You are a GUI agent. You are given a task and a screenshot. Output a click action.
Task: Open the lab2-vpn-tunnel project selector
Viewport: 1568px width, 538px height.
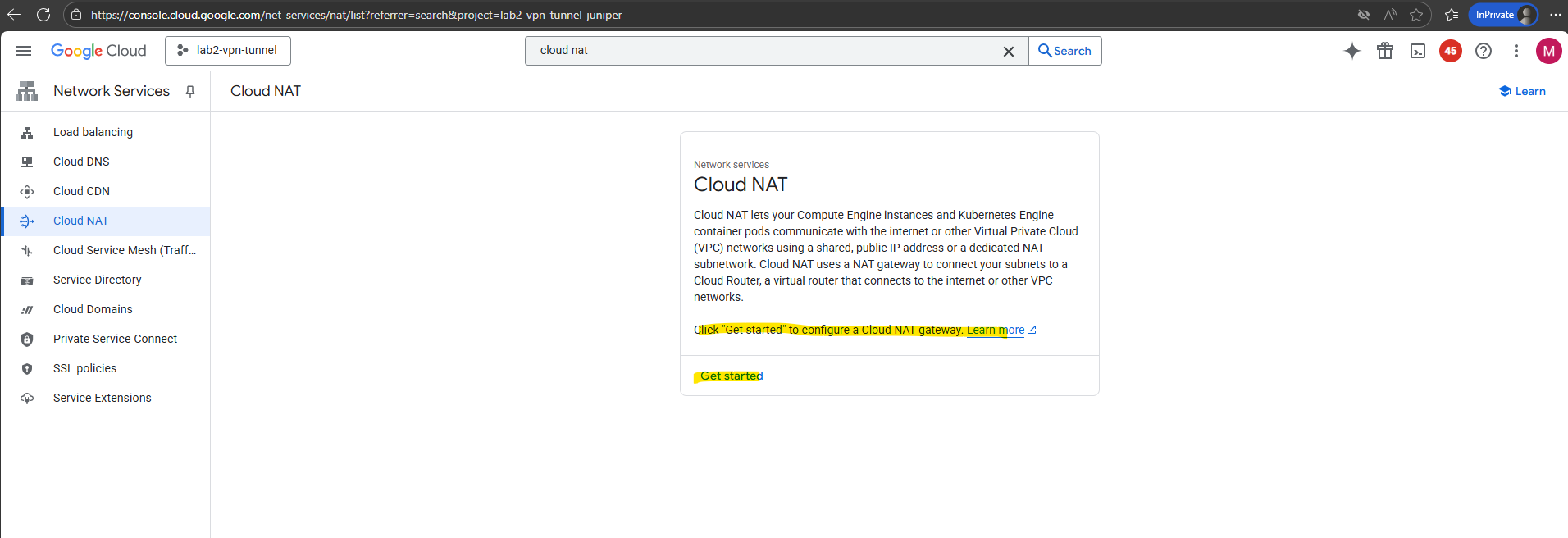(x=228, y=51)
